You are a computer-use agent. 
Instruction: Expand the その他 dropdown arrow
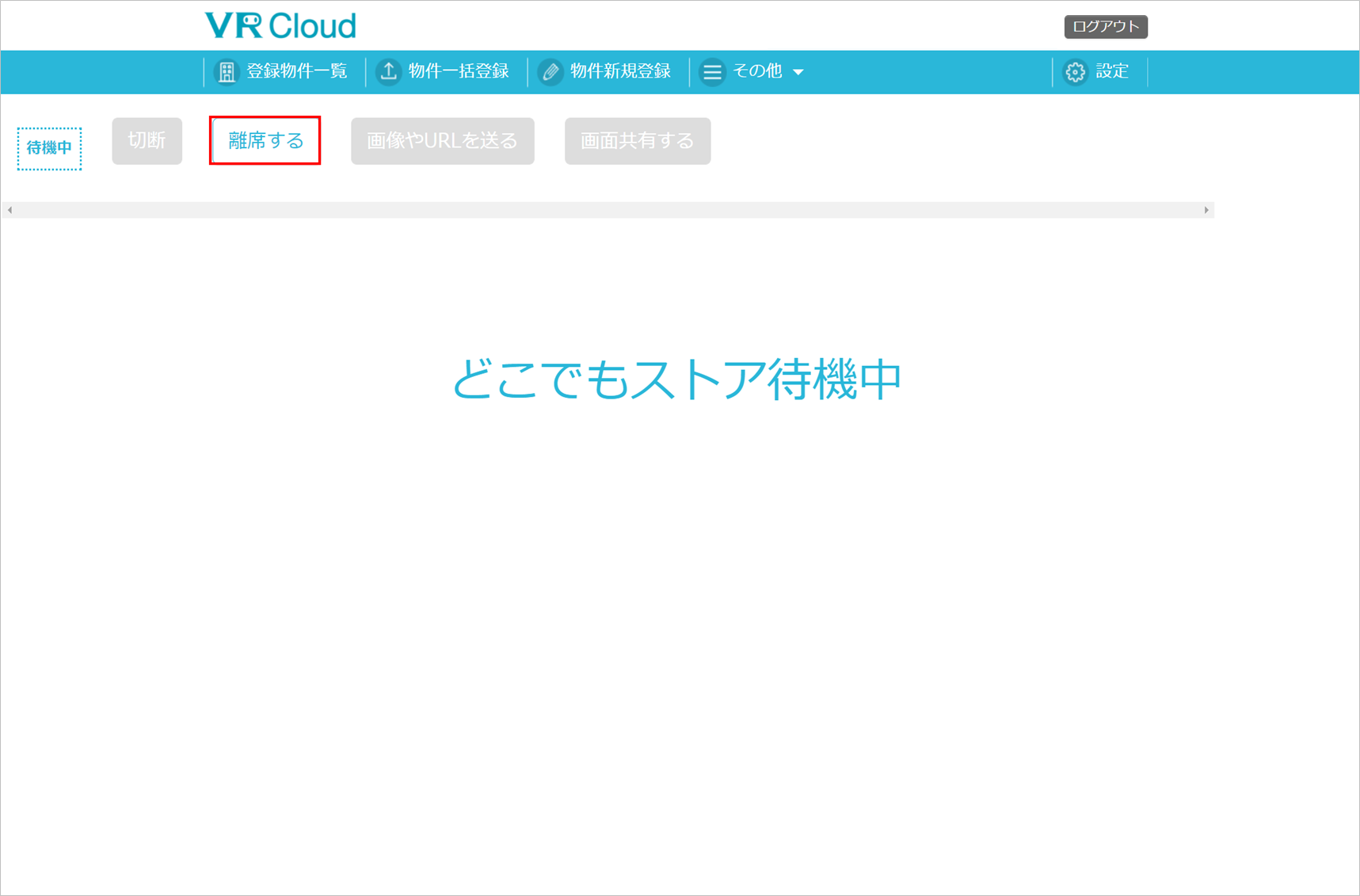(798, 72)
